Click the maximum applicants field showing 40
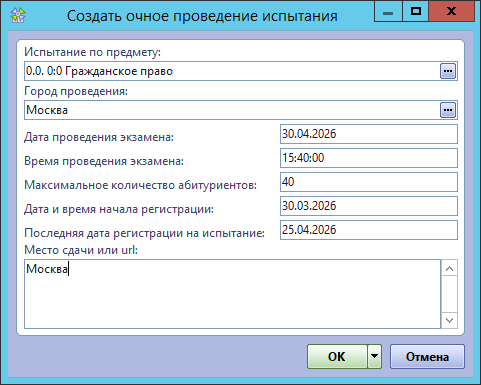481x385 pixels. (x=369, y=182)
